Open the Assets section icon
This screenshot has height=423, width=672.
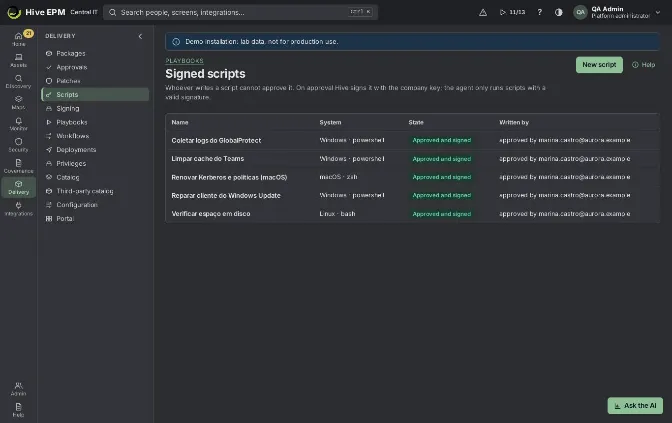18,60
